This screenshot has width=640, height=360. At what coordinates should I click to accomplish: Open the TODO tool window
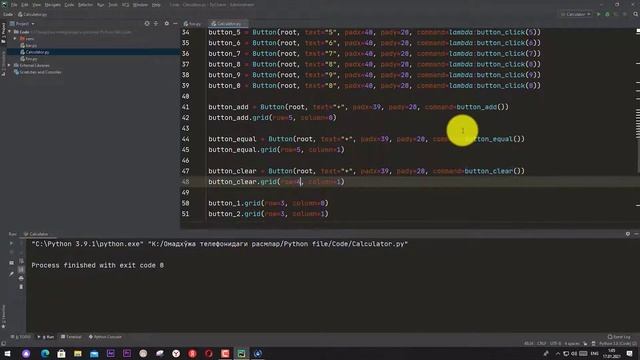tap(21, 337)
